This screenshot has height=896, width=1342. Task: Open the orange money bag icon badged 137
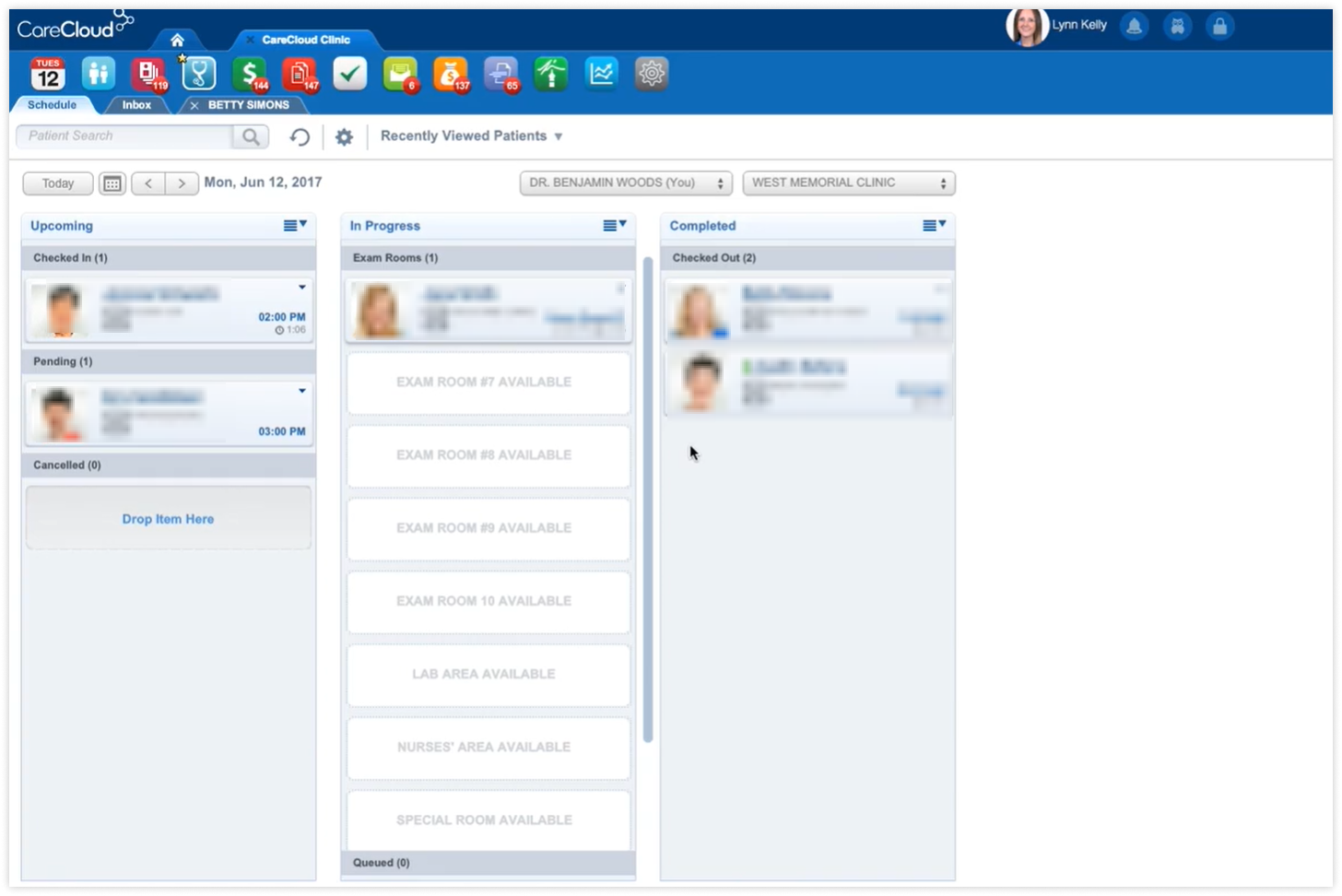coord(451,74)
